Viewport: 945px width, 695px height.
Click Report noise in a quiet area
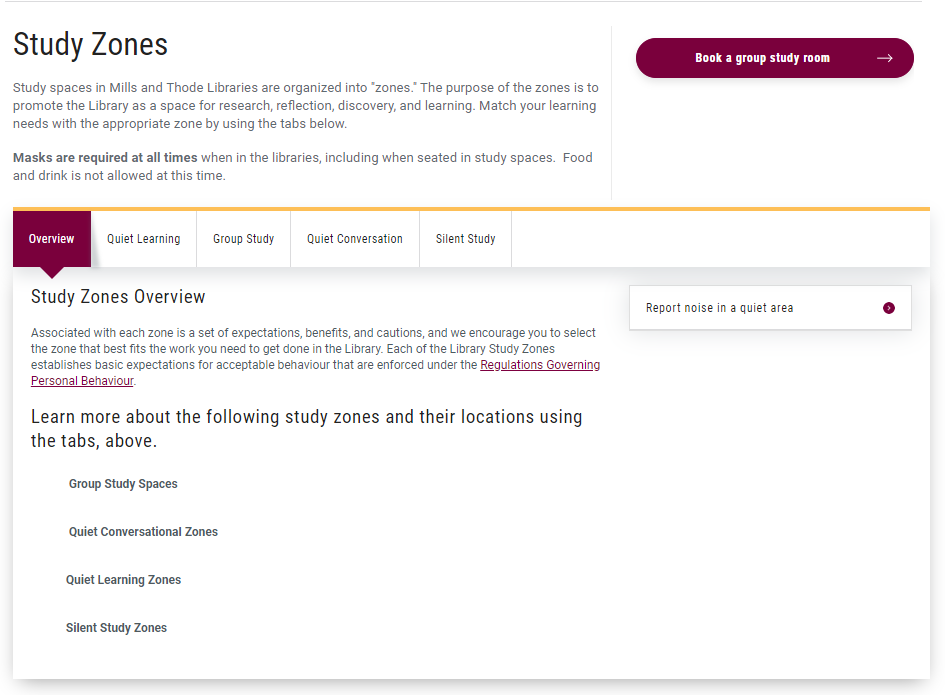pos(770,308)
